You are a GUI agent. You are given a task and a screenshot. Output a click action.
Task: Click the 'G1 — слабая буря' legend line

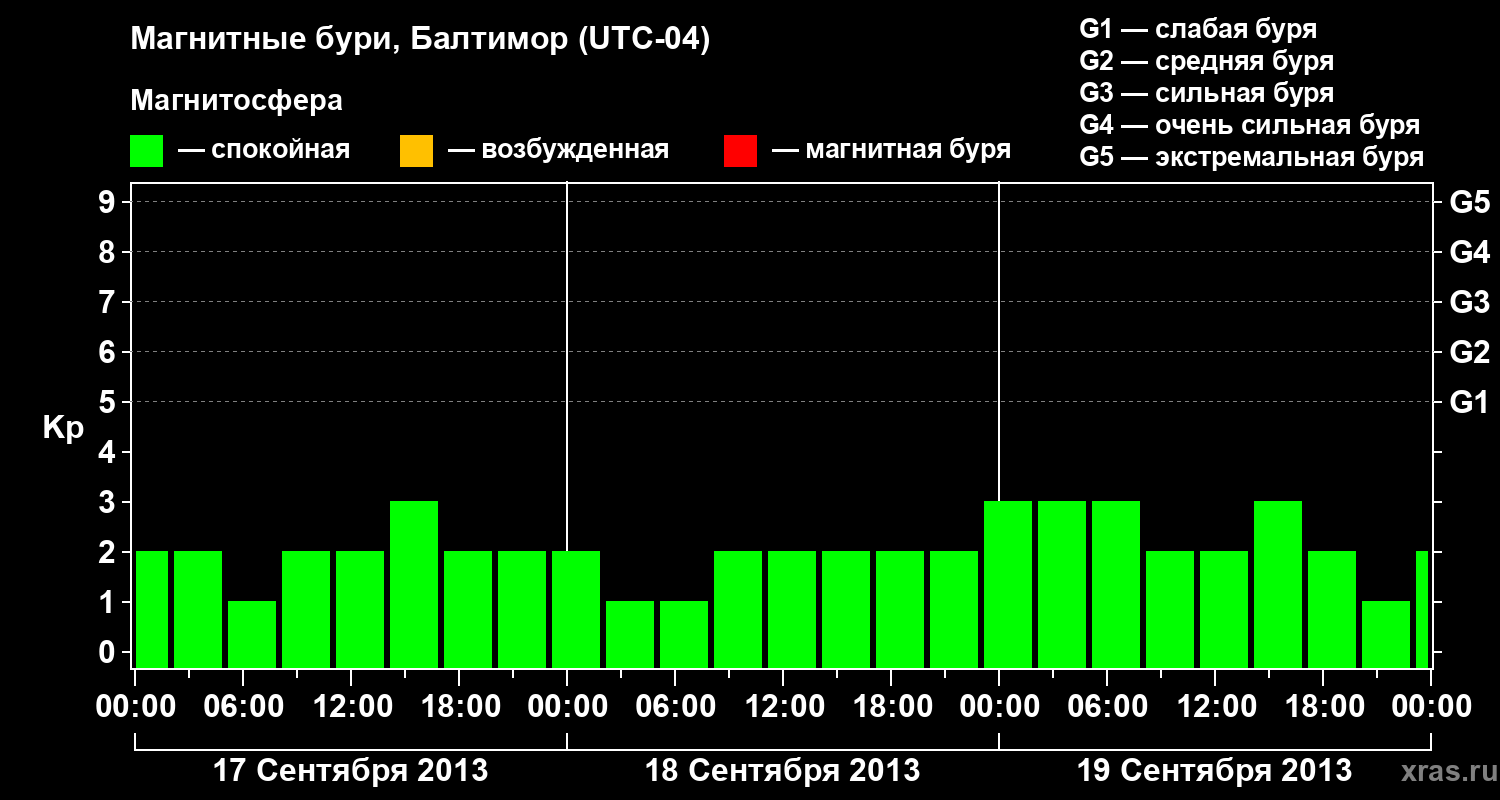[1198, 29]
